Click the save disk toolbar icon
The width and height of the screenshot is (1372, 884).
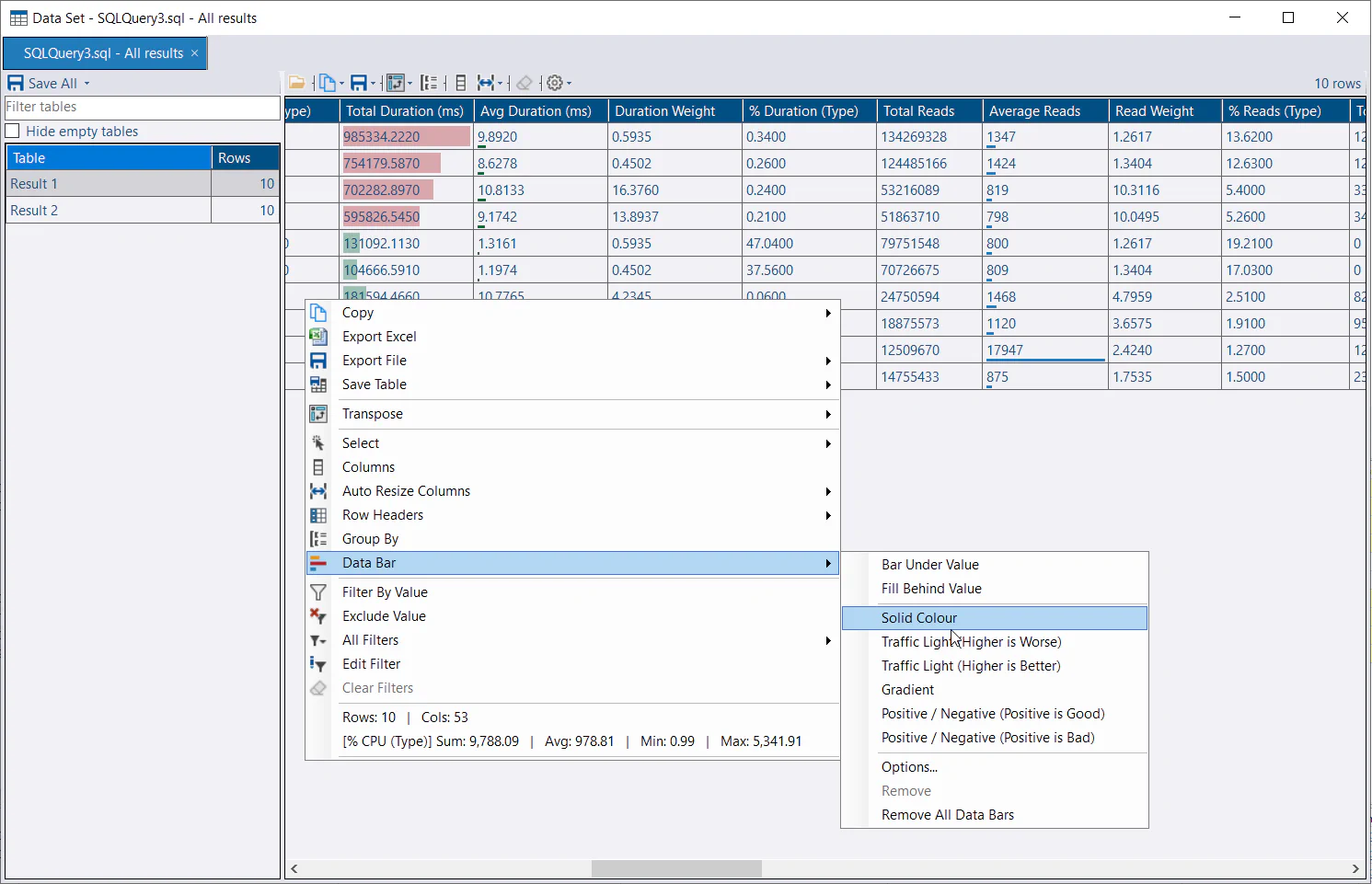[359, 83]
